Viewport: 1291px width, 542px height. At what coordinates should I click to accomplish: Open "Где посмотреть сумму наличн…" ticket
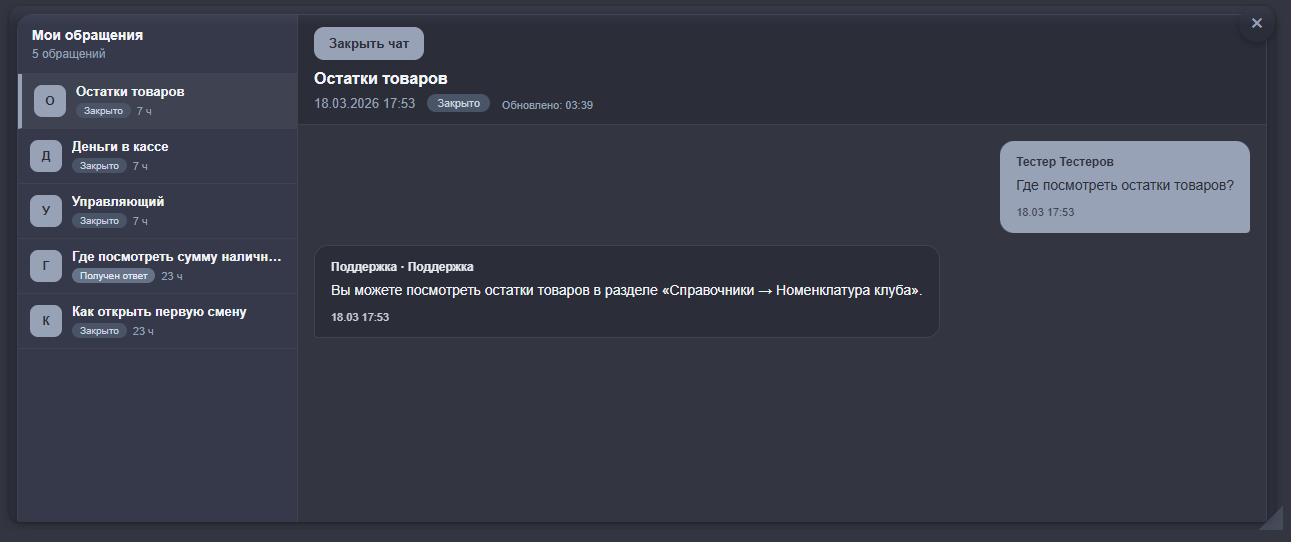(177, 257)
